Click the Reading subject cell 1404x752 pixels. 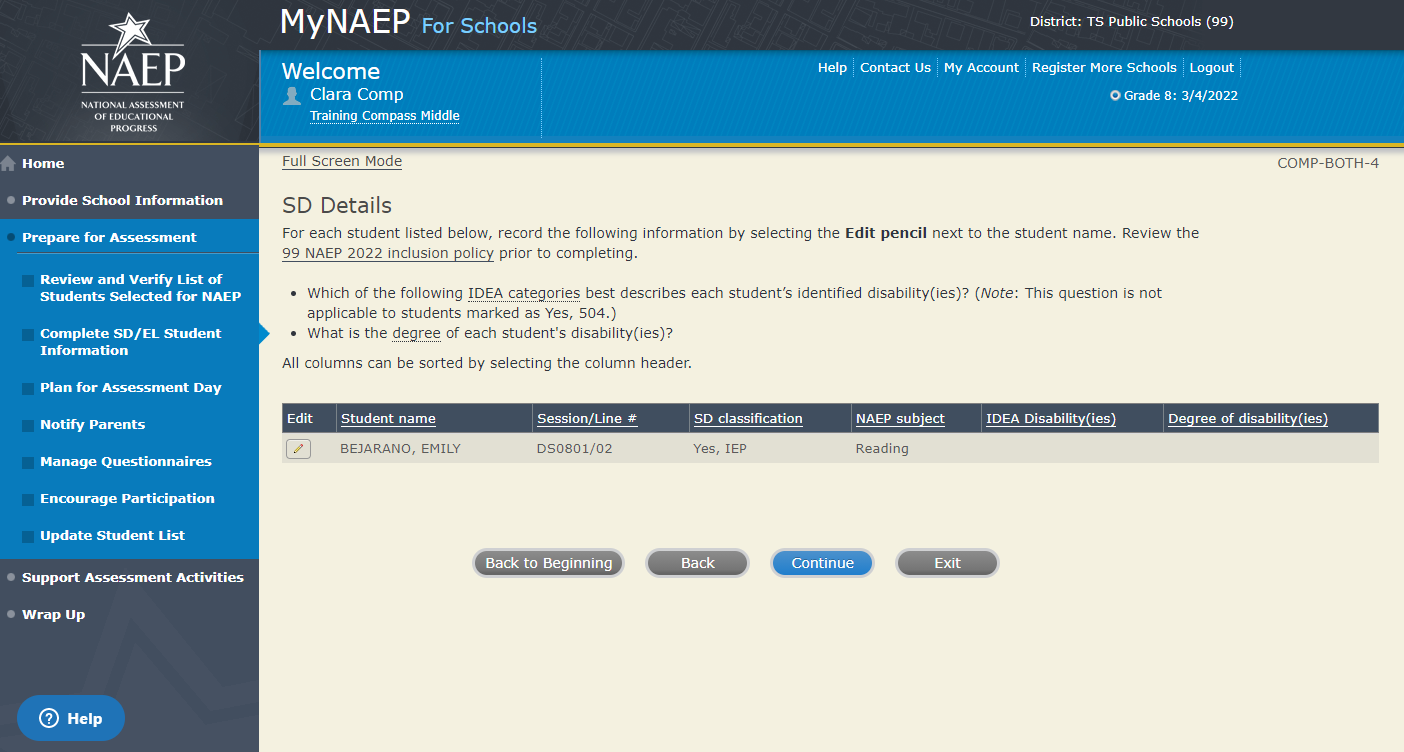(x=882, y=449)
